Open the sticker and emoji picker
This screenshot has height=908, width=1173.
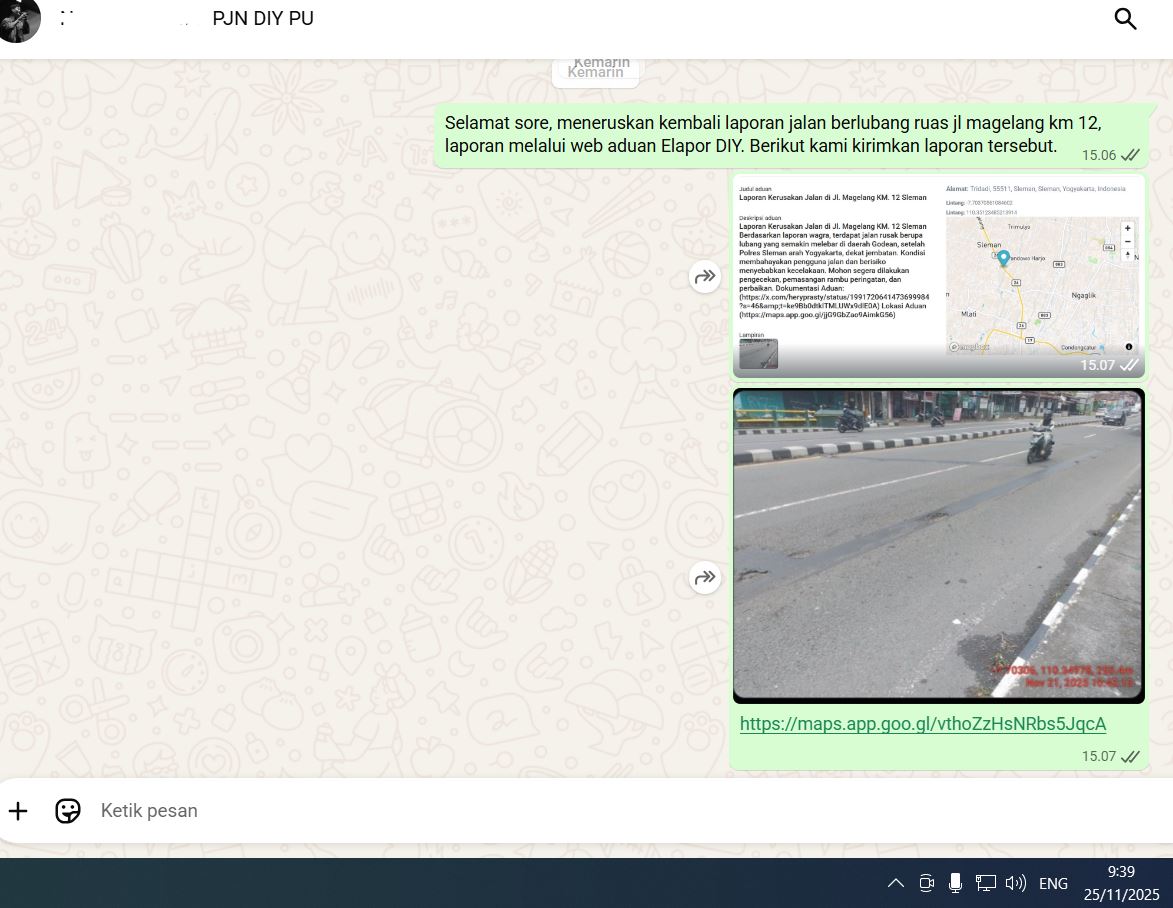[x=68, y=810]
